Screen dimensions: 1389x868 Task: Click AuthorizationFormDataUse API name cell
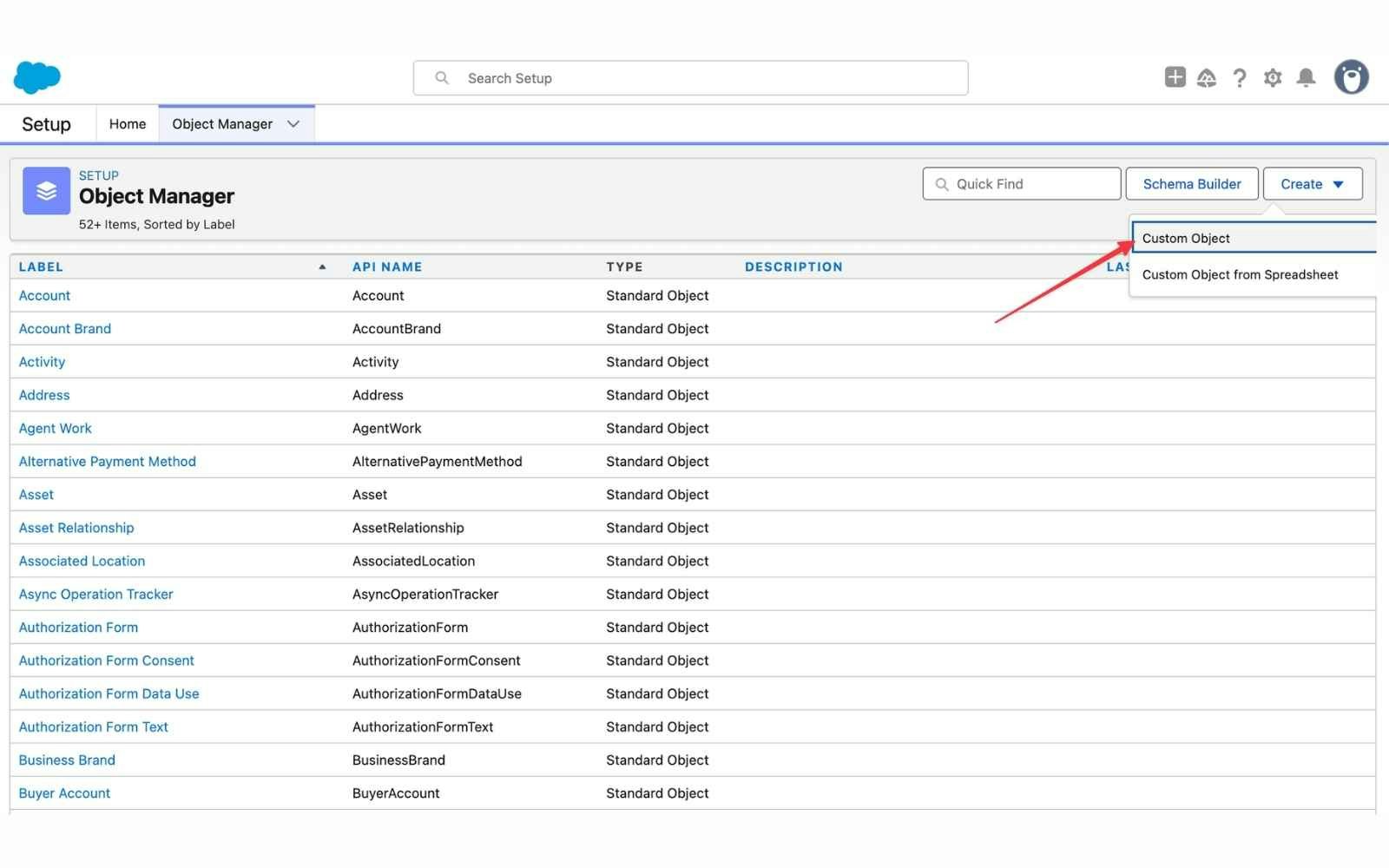click(437, 694)
